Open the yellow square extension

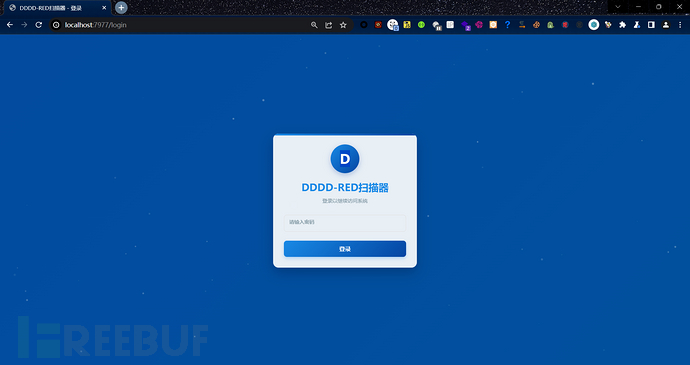point(407,25)
